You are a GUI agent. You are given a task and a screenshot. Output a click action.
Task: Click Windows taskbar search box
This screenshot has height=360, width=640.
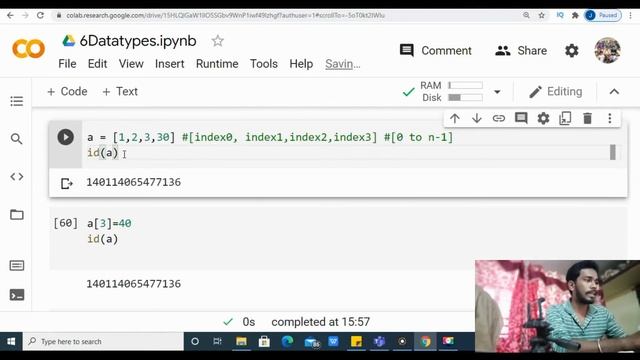point(104,341)
